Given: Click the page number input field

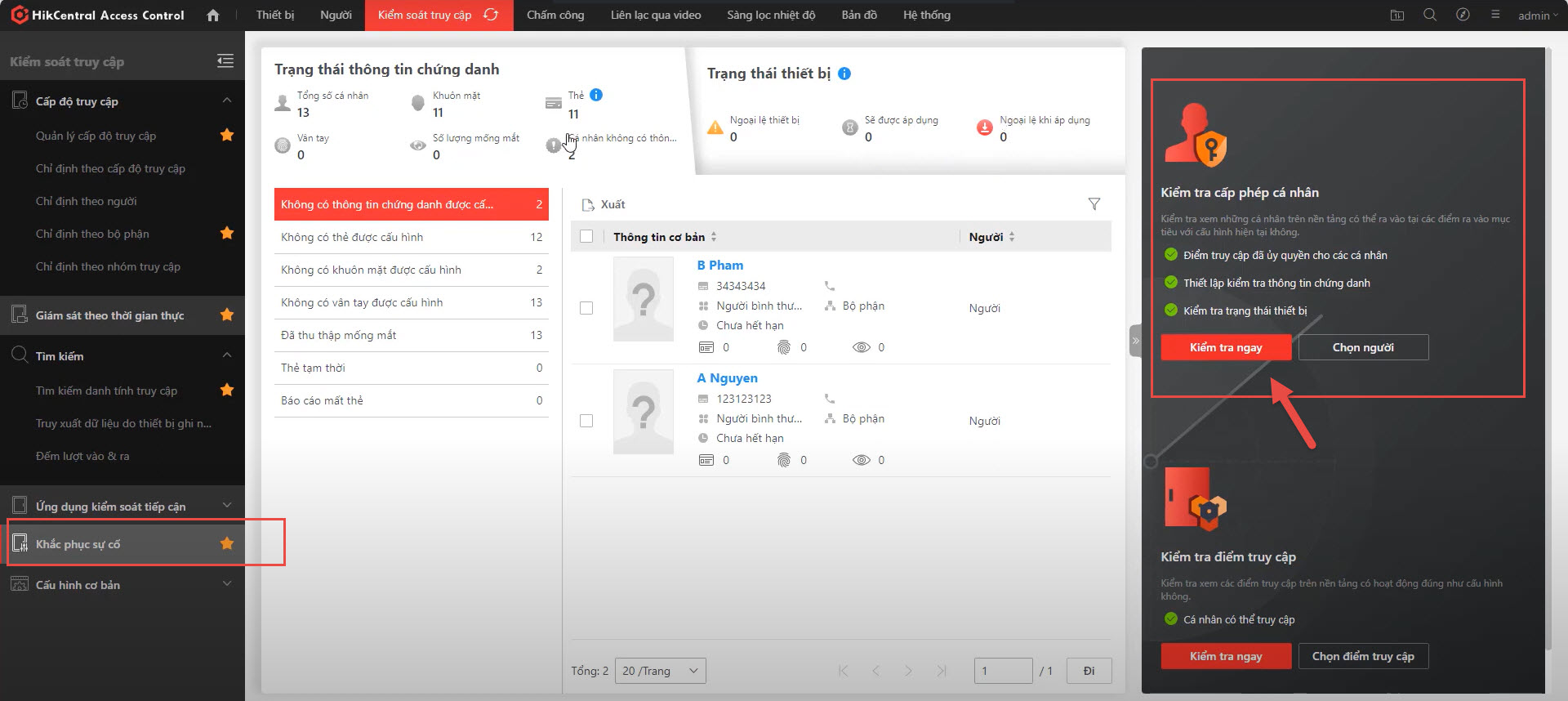Looking at the screenshot, I should point(1002,671).
